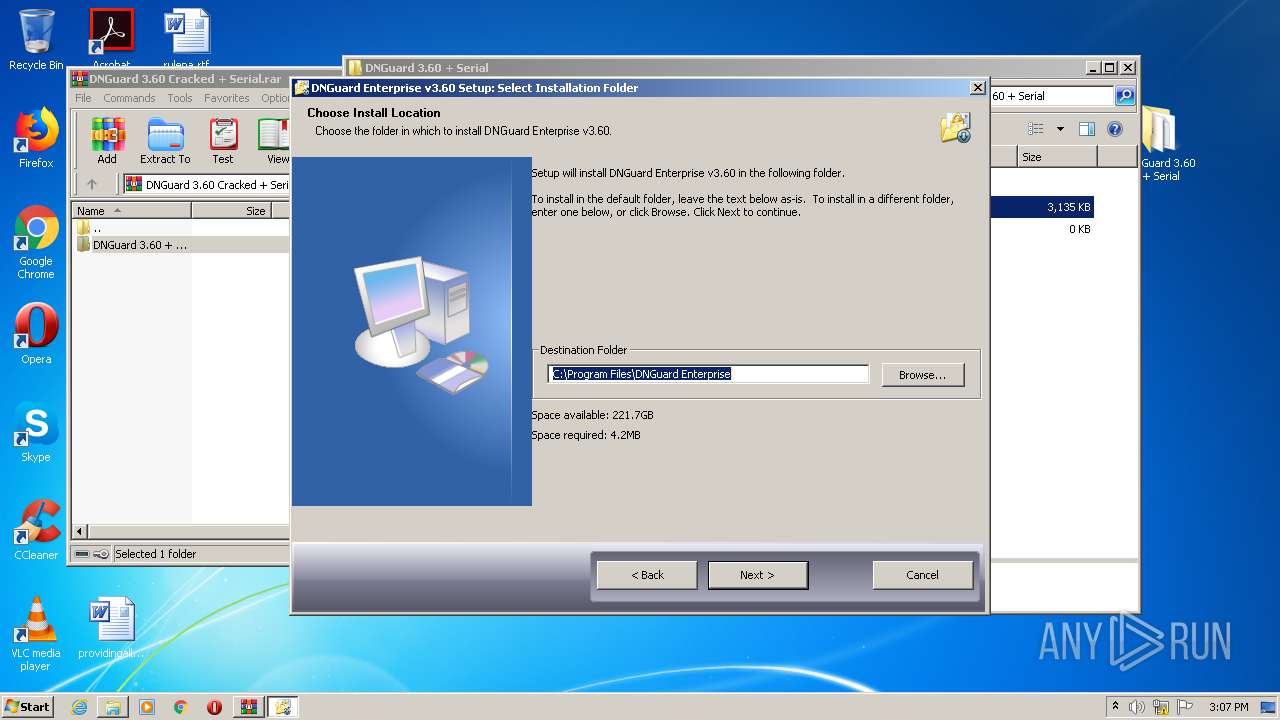The image size is (1280, 720).
Task: Open CCleaner desktop shortcut
Action: pos(36,530)
